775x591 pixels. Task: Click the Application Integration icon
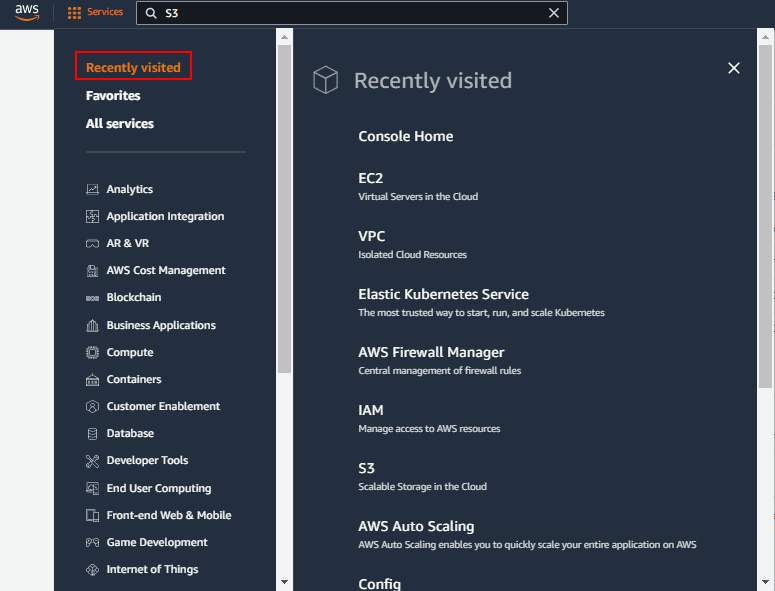[x=92, y=216]
